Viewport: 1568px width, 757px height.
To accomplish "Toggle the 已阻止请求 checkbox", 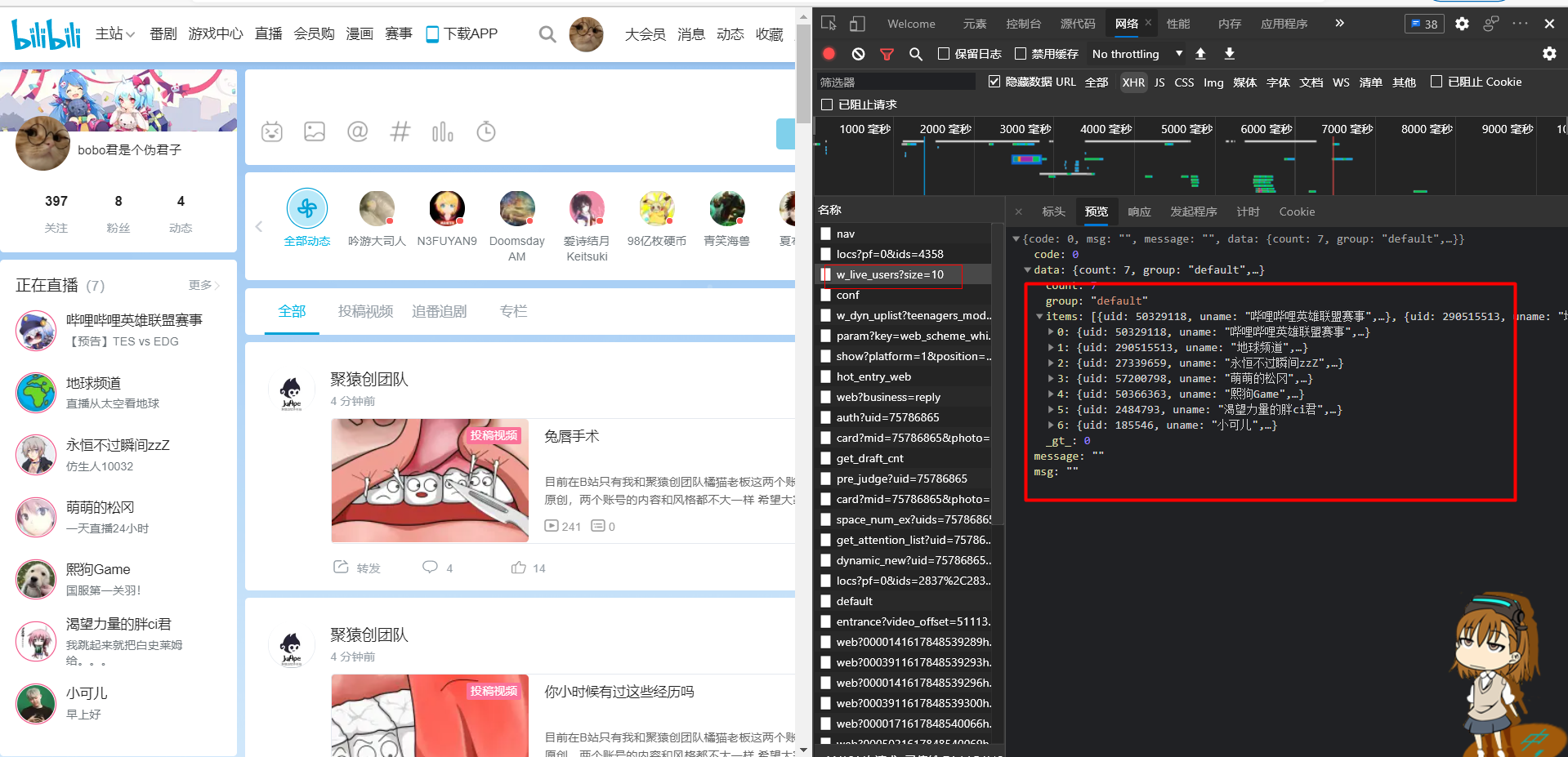I will tap(827, 105).
